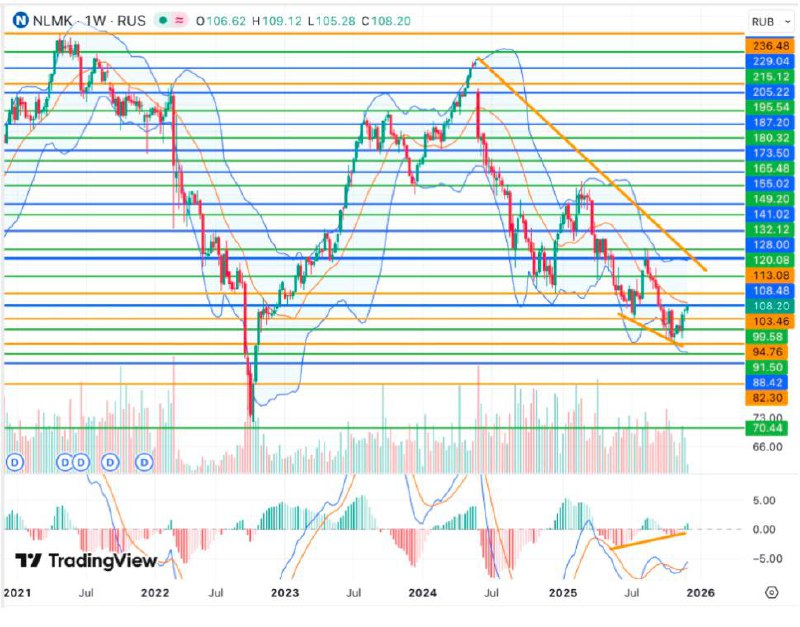Image resolution: width=800 pixels, height=627 pixels.
Task: Click the orange 82.30 price label
Action: click(x=770, y=397)
